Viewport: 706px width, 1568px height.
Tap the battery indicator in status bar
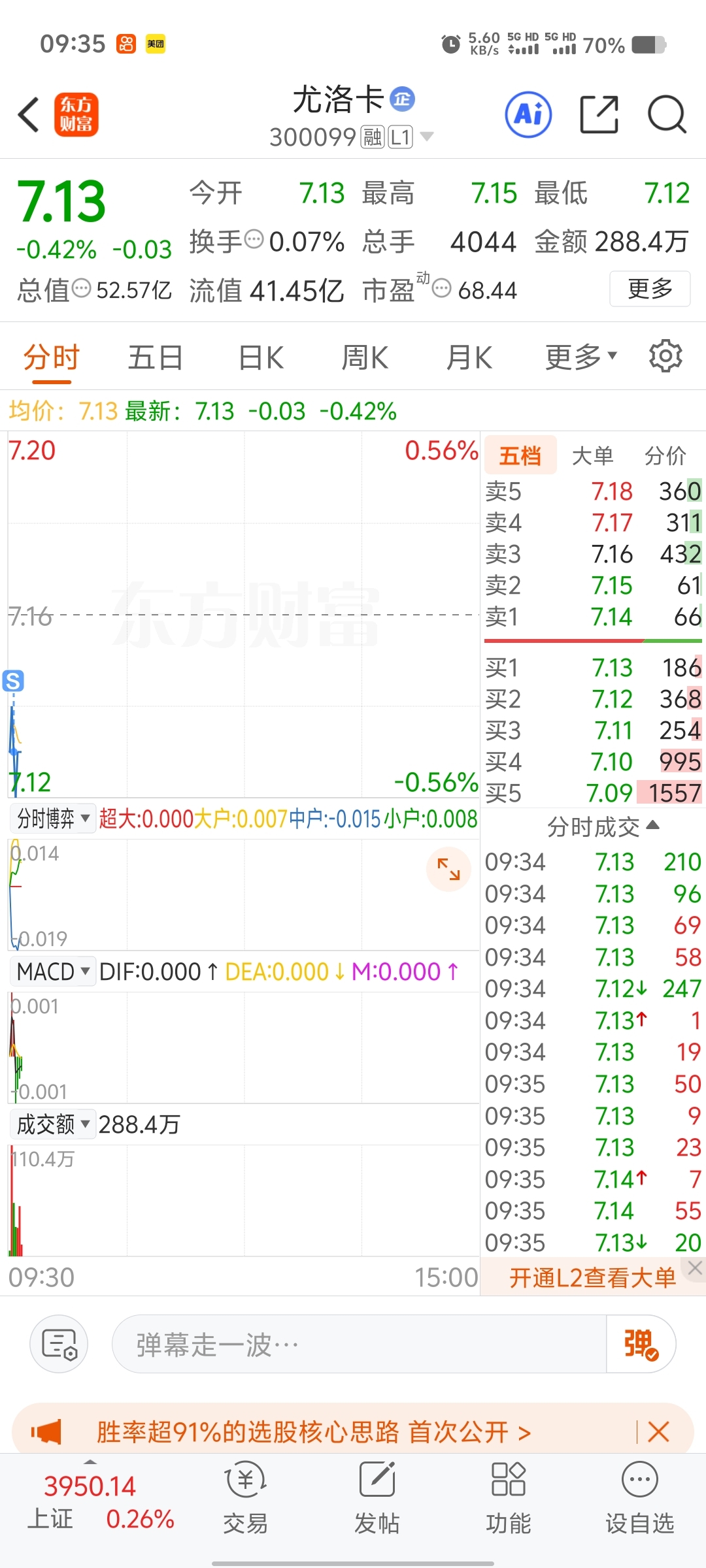tap(649, 45)
